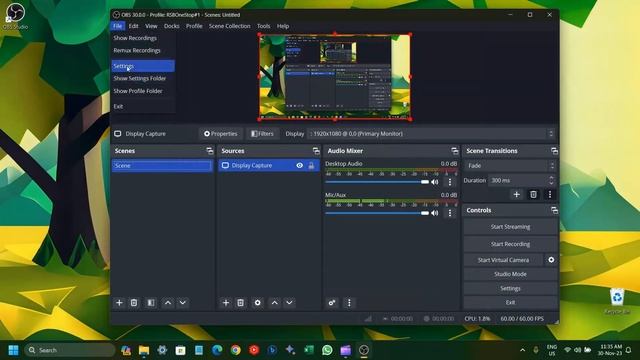Open advanced audio properties gears icon
The width and height of the screenshot is (640, 360).
[332, 303]
